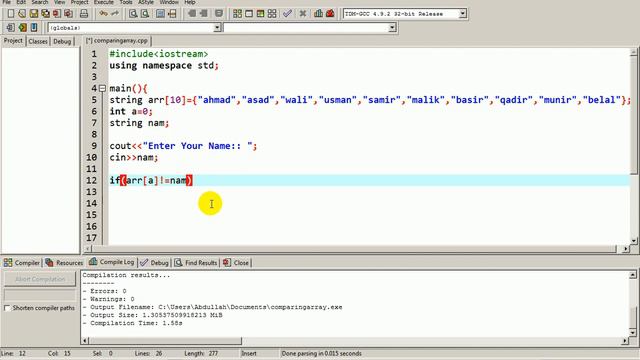Click the editor scroll down arrow
Image resolution: width=640 pixels, height=360 pixels.
633,240
